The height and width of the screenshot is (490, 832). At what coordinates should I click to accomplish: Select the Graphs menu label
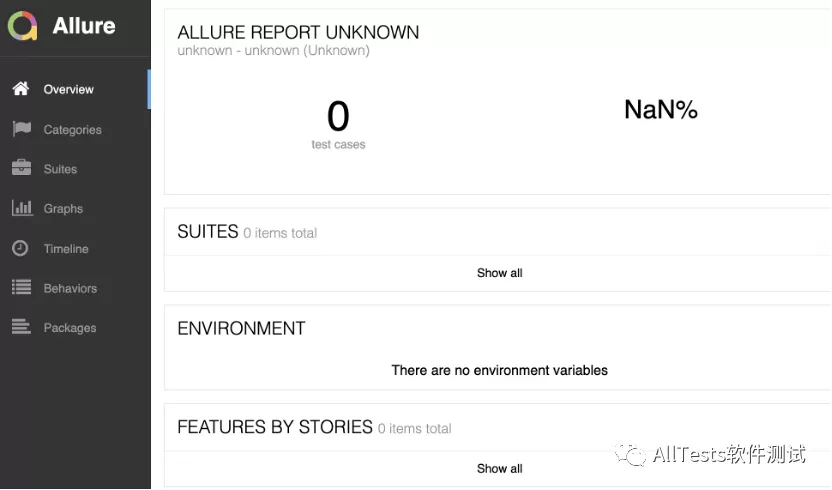tap(63, 209)
